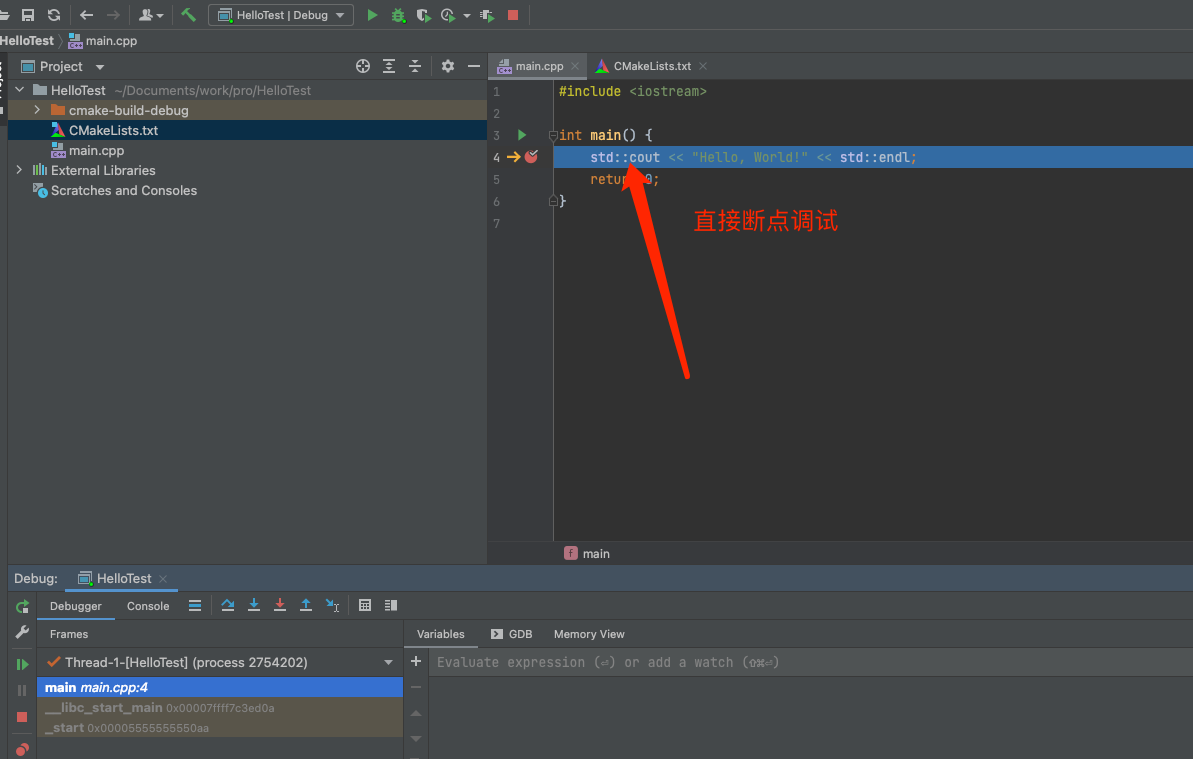This screenshot has width=1193, height=759.
Task: Open the Thread-1-[HelloTest] thread dropdown
Action: (388, 662)
